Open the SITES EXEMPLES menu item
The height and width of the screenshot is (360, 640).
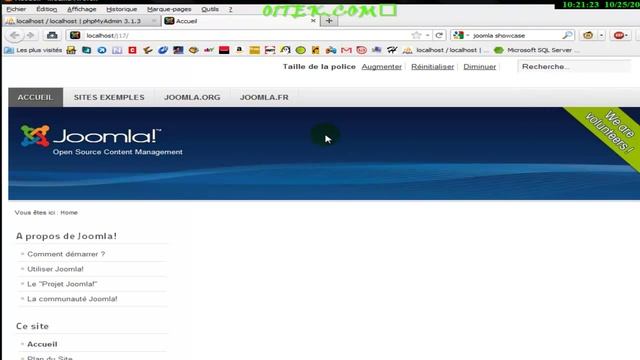[109, 97]
